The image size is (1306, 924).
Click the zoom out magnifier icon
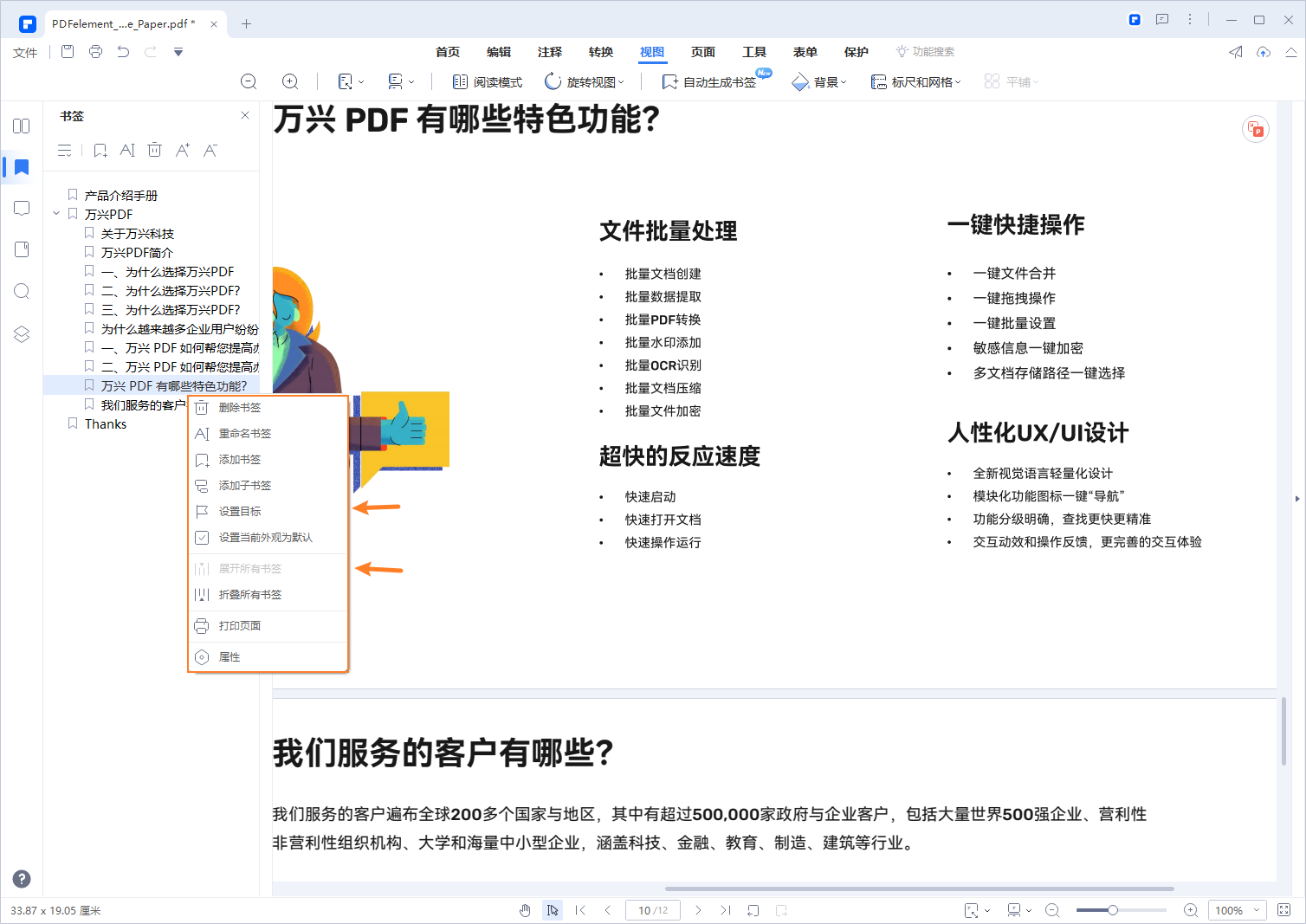(x=249, y=81)
